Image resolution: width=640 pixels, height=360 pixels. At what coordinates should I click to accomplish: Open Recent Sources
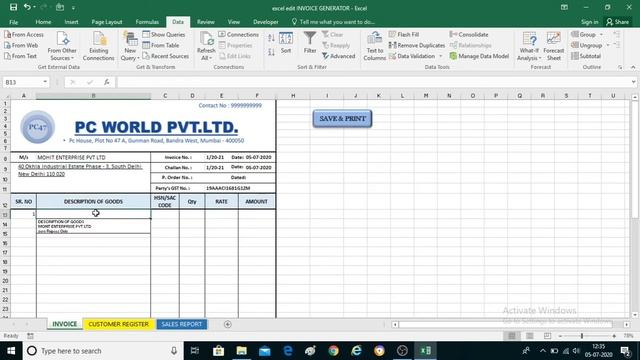click(x=165, y=56)
